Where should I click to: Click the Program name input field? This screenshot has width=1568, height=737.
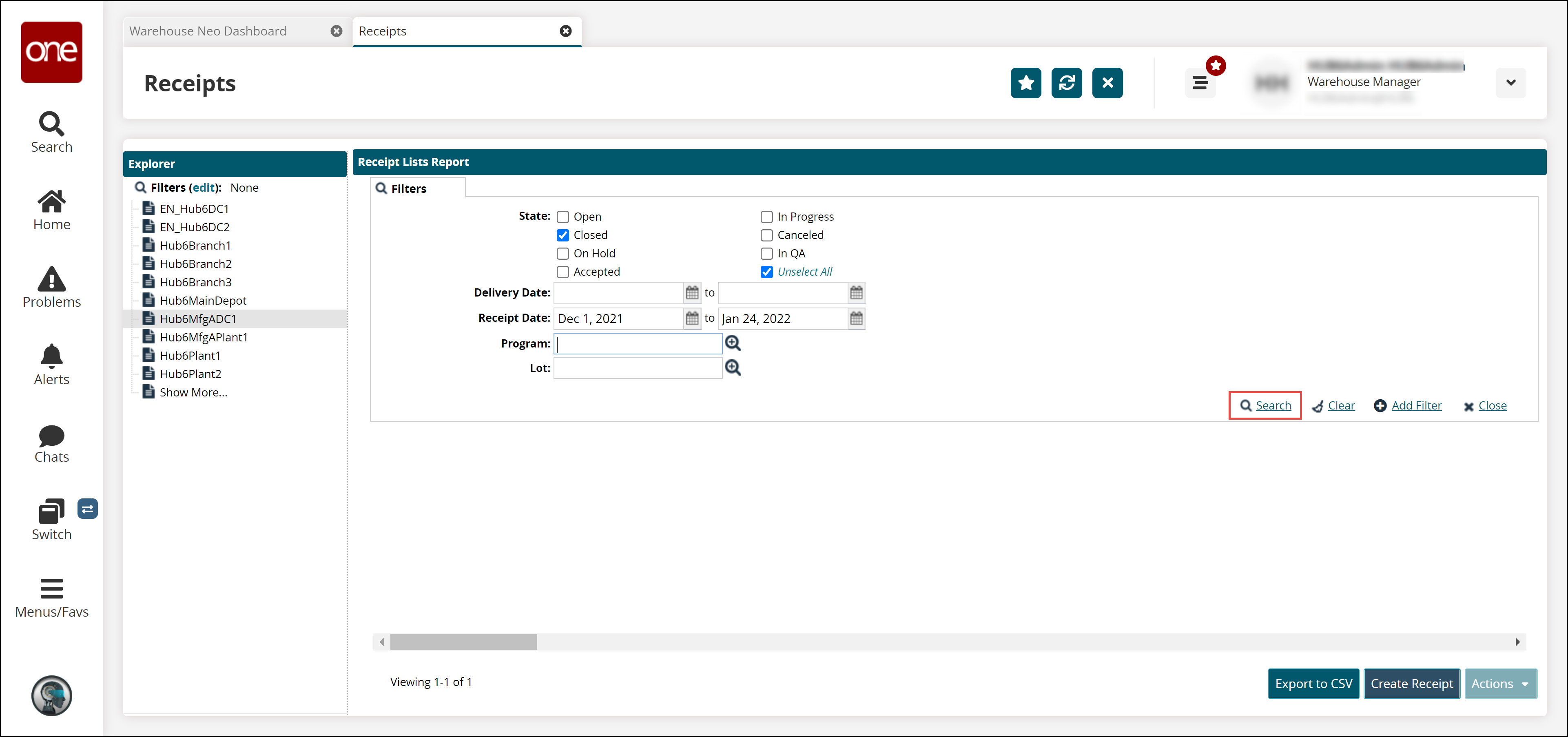point(638,343)
